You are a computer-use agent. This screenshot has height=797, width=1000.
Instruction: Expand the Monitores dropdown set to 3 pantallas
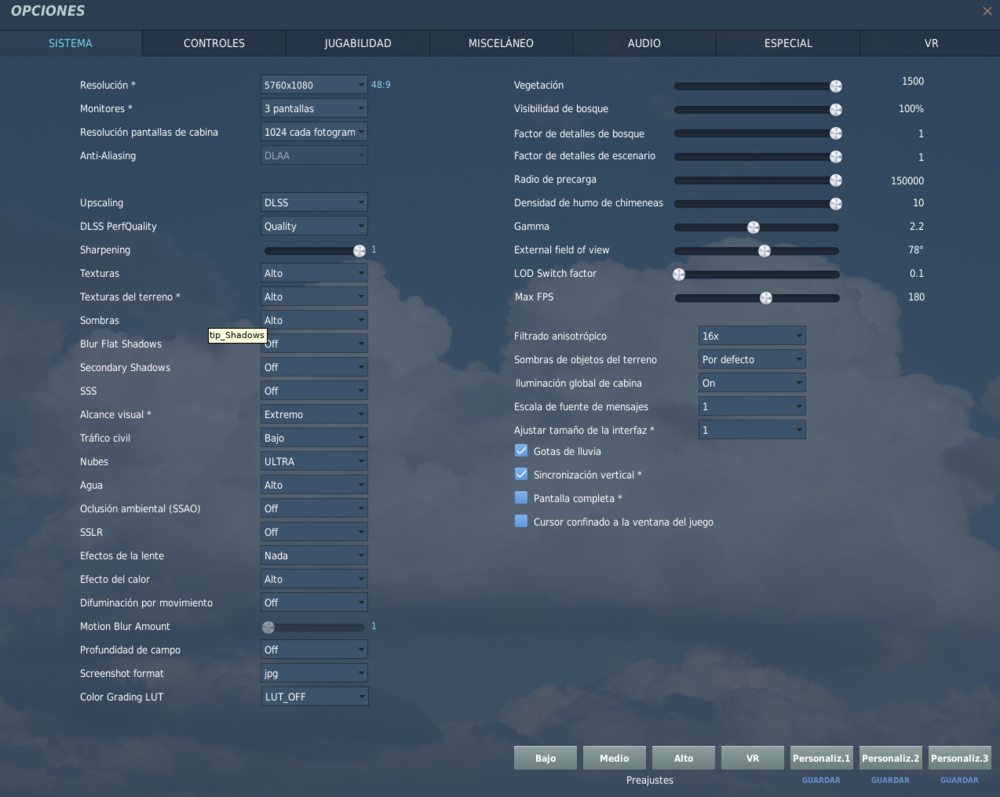313,108
